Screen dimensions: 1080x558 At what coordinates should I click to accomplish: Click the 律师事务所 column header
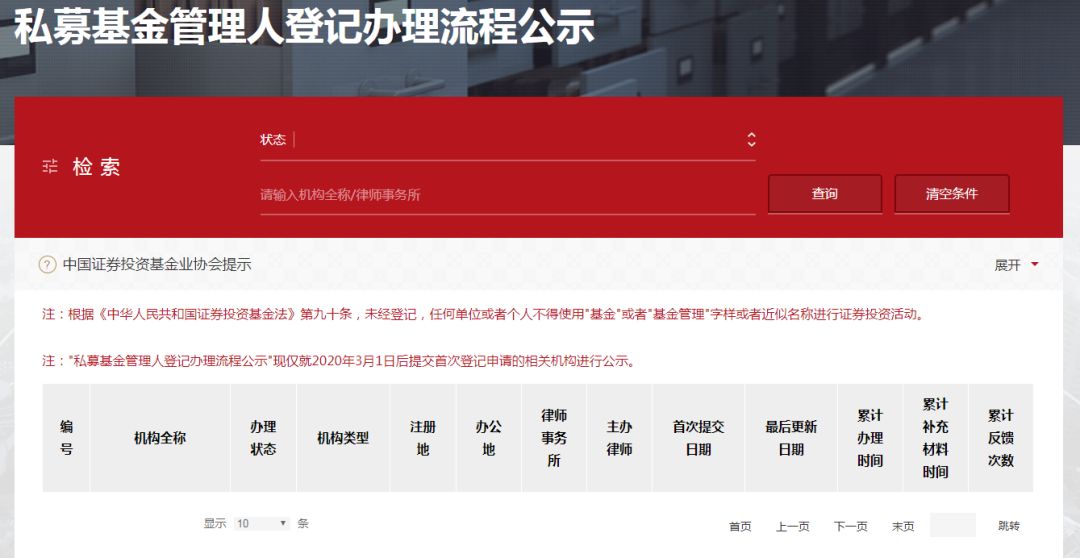pos(554,438)
